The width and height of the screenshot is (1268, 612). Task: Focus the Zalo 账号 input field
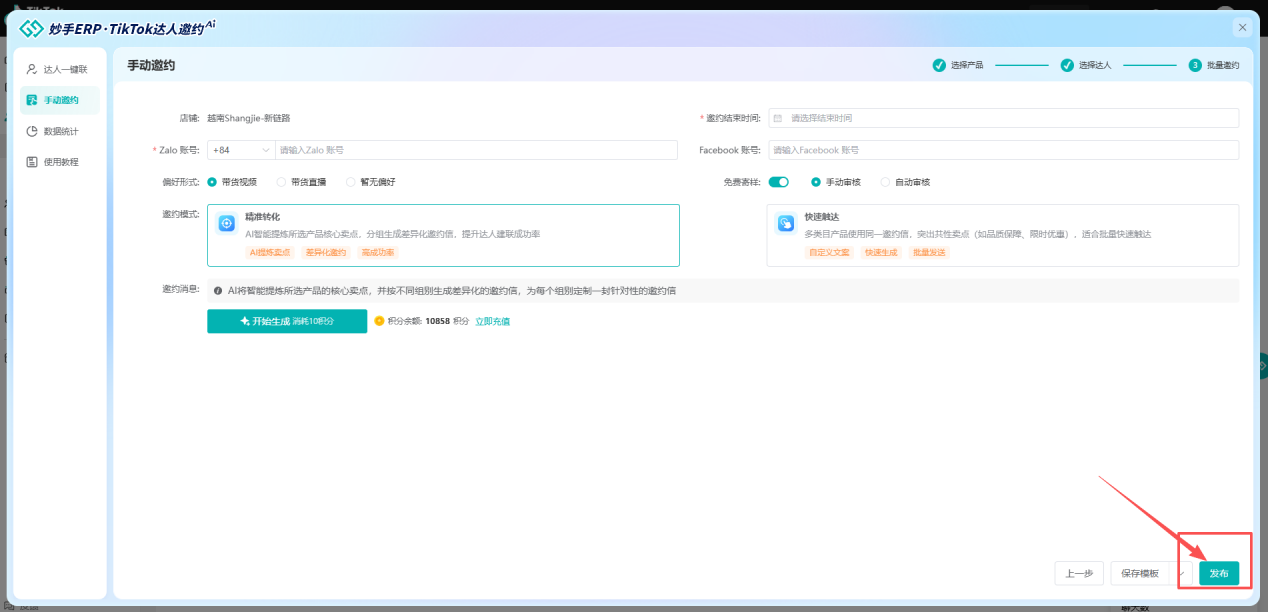477,150
